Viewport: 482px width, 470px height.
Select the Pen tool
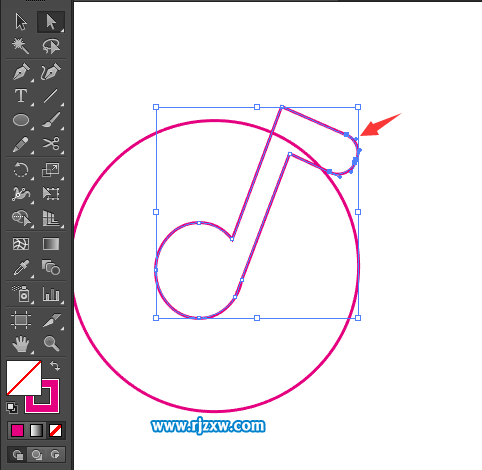[x=21, y=71]
